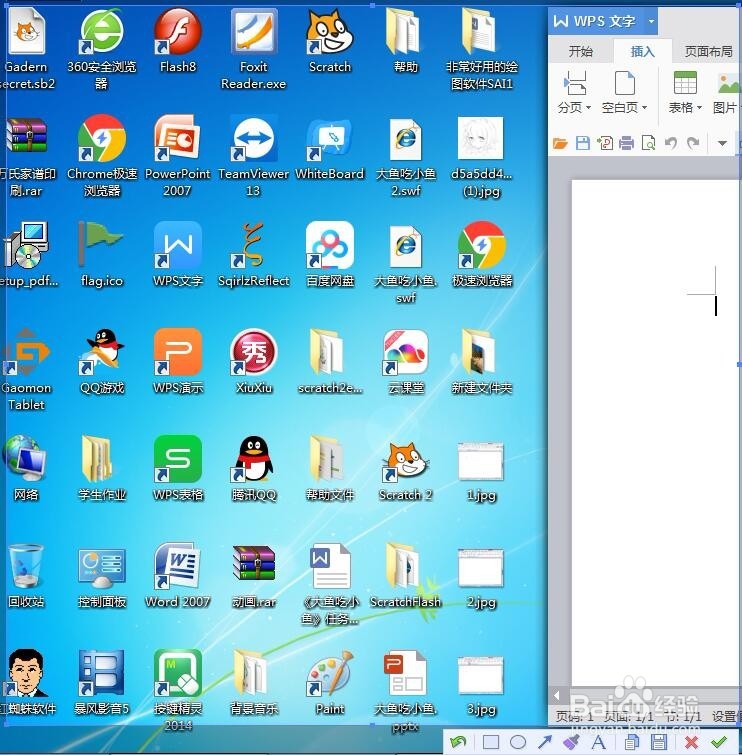
Task: Switch to the 页面布局 ribbon tab
Action: click(x=708, y=51)
